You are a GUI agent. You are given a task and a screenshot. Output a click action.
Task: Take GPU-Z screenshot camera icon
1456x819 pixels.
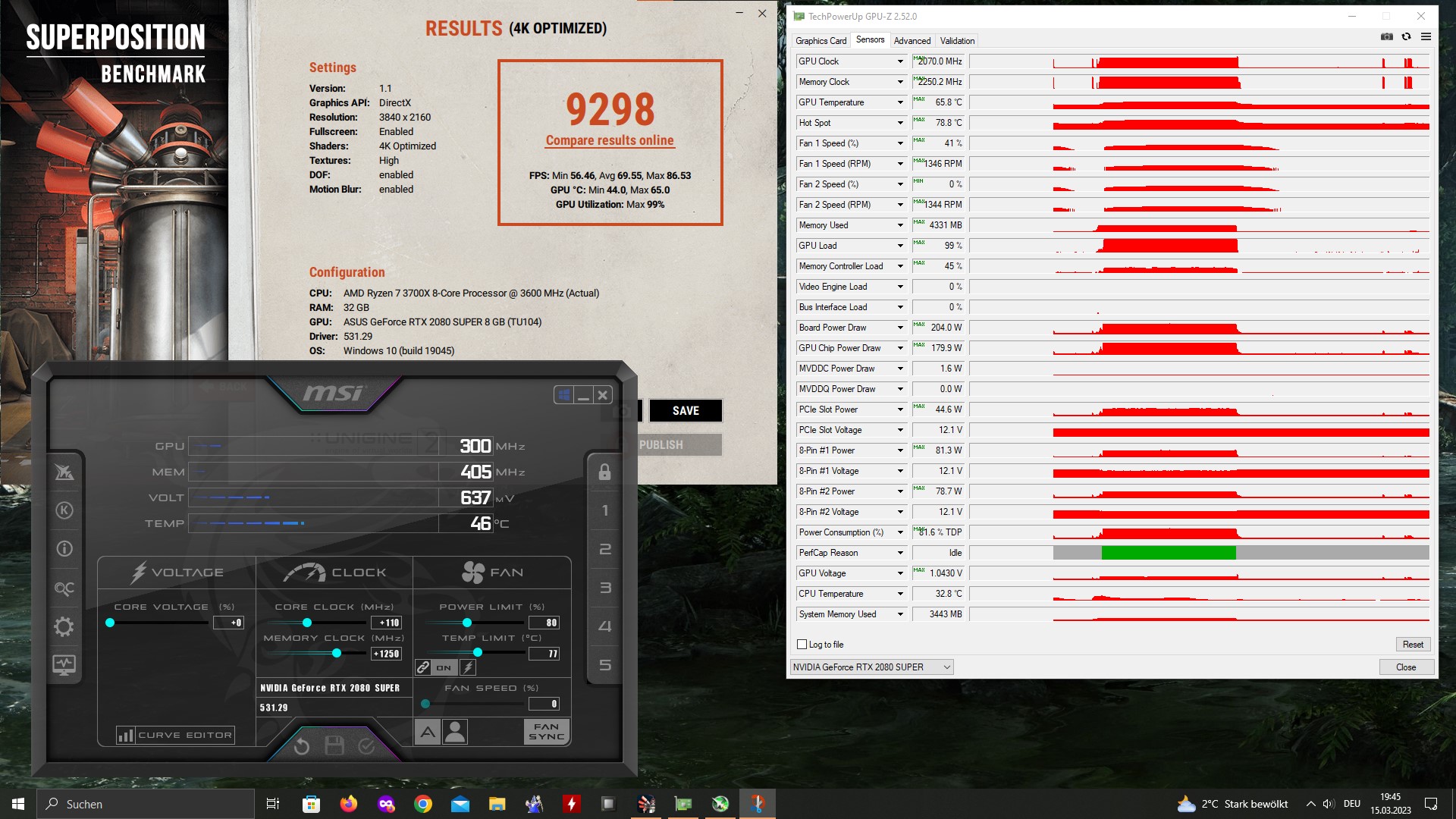click(x=1387, y=36)
